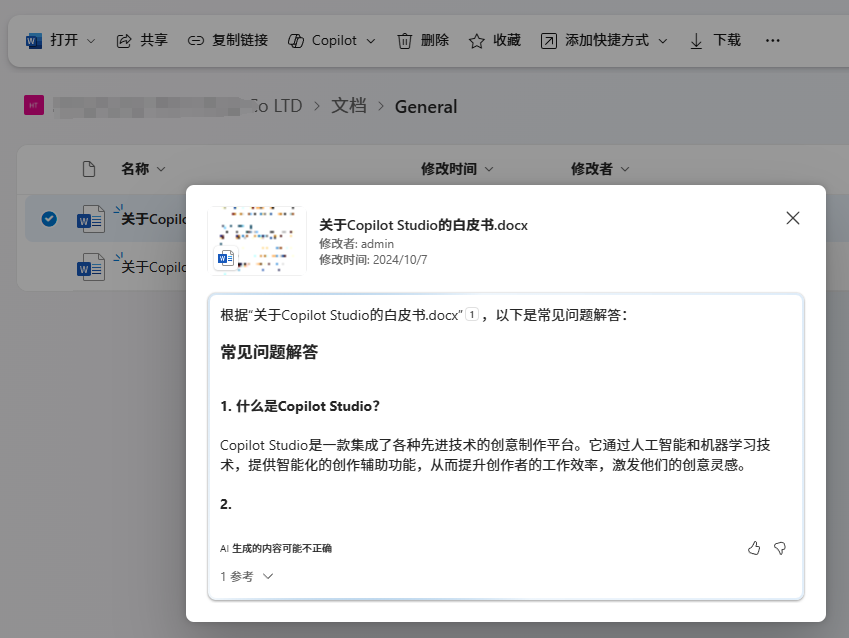The width and height of the screenshot is (849, 638).
Task: Close the Copilot summary popup
Action: tap(793, 218)
